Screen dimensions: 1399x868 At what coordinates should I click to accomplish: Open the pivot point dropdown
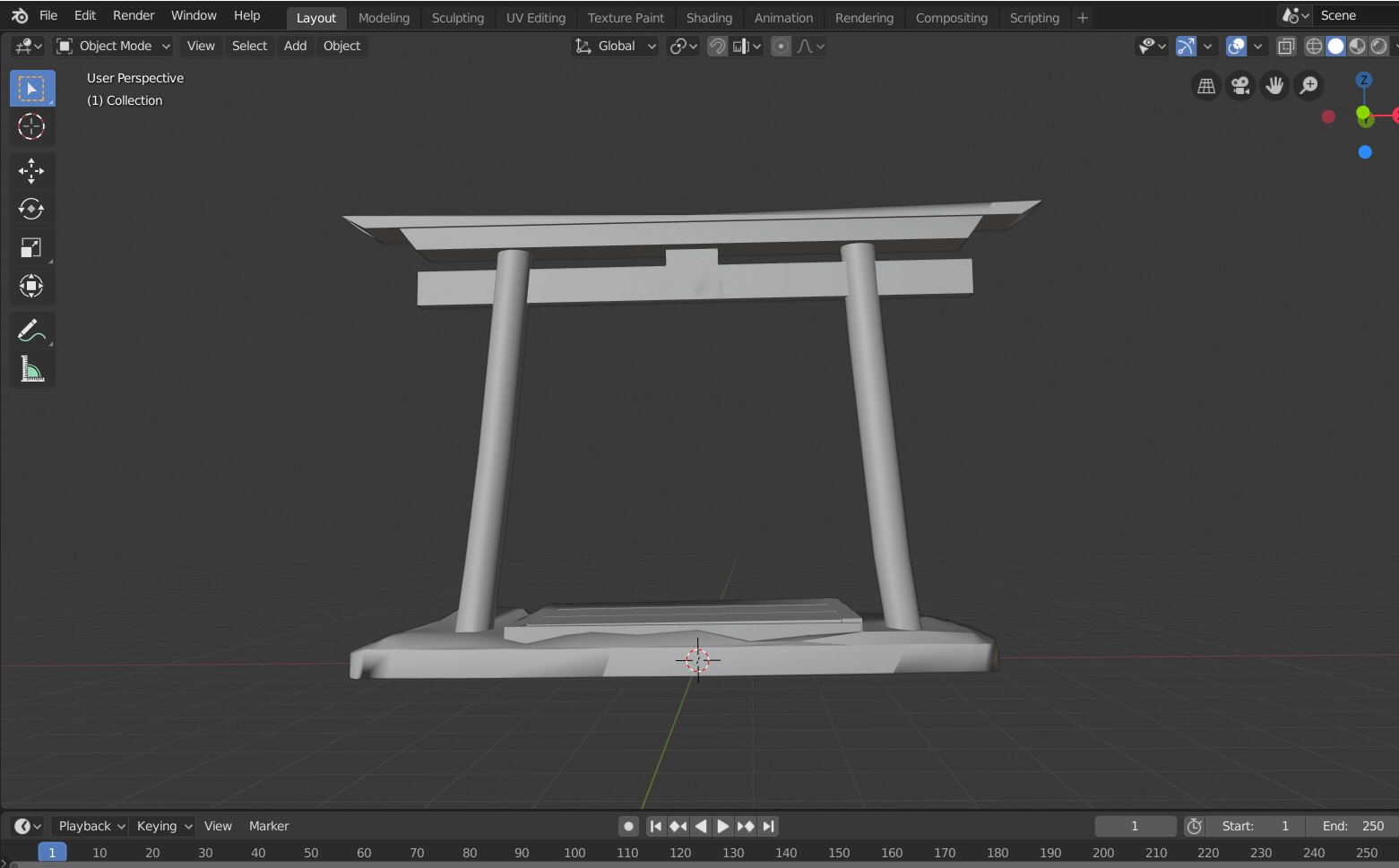tap(684, 46)
